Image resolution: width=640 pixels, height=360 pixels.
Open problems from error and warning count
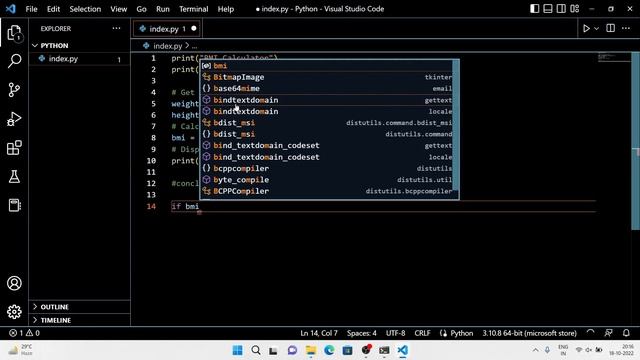click(24, 333)
